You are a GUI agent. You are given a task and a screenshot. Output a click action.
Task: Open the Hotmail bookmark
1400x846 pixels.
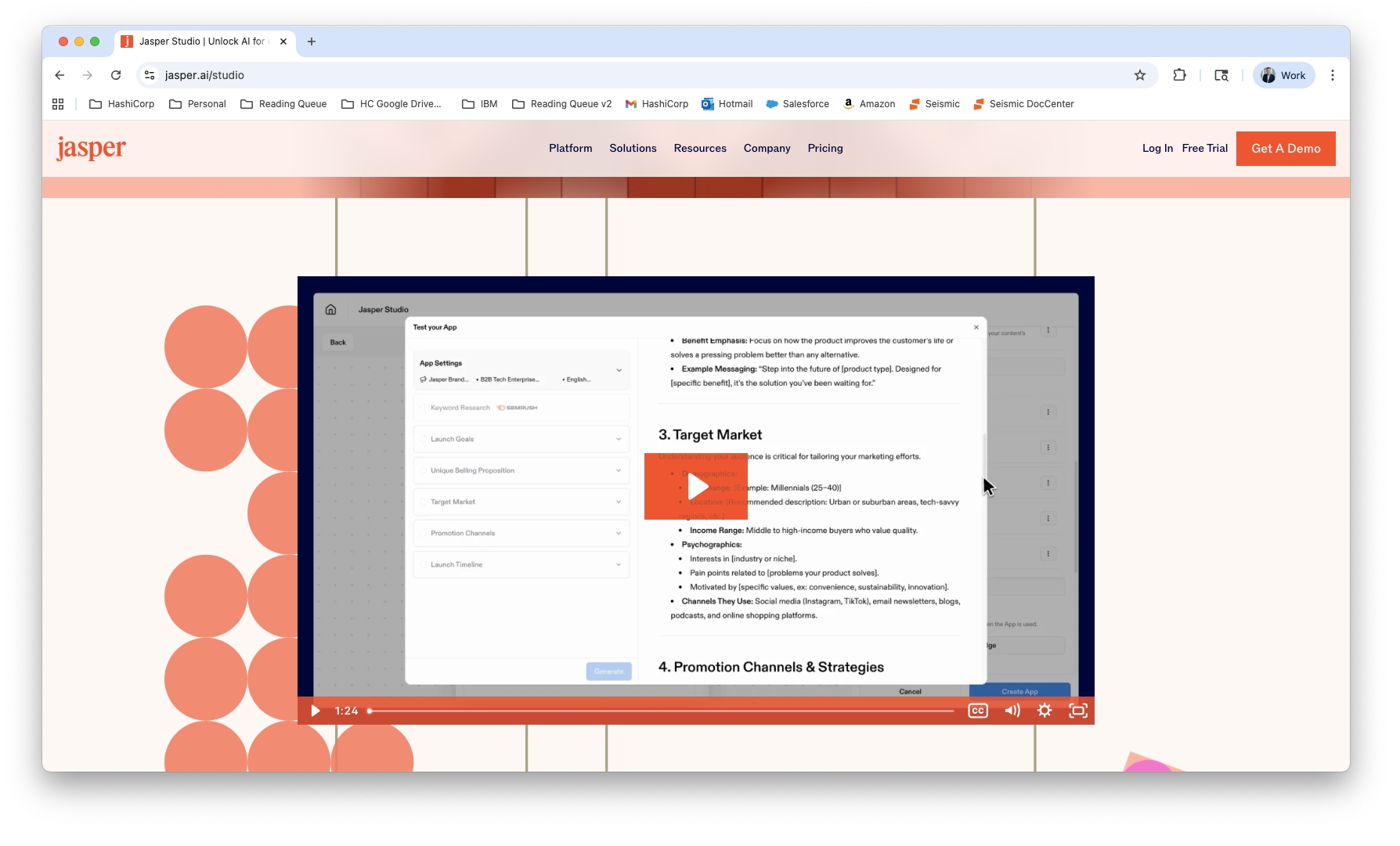point(727,104)
